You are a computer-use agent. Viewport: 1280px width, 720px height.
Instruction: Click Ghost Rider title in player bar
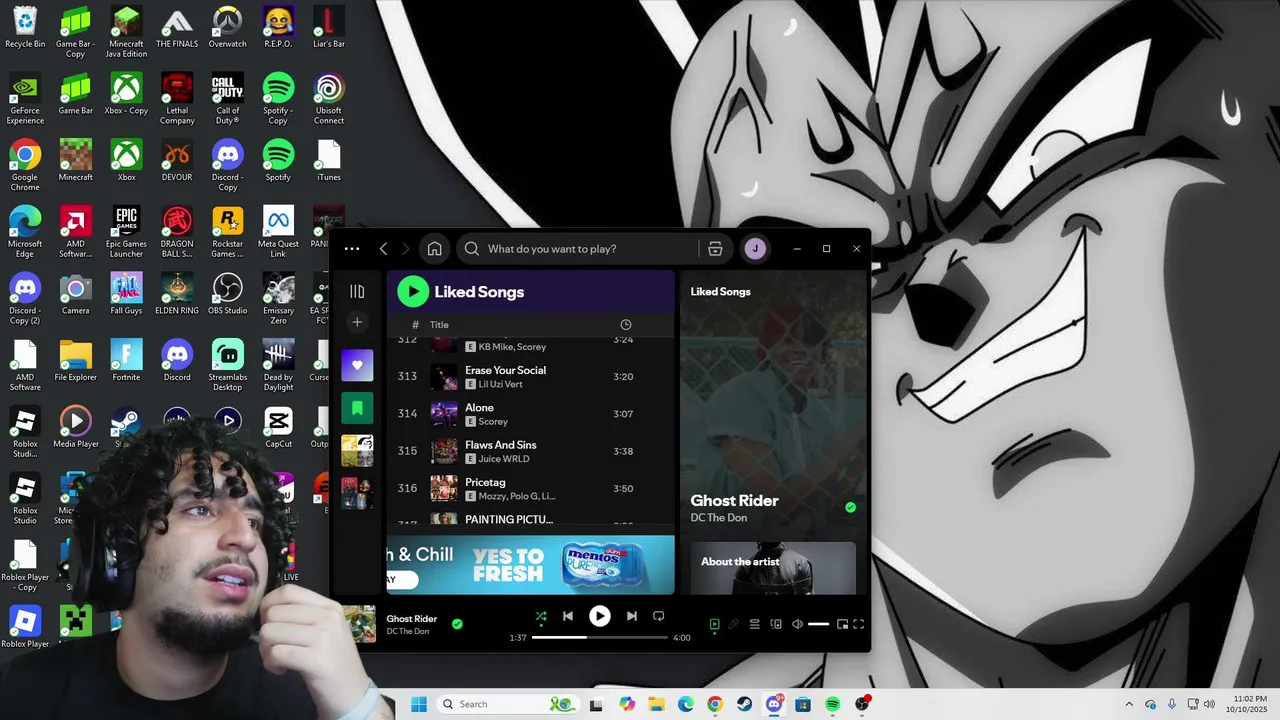(x=412, y=619)
